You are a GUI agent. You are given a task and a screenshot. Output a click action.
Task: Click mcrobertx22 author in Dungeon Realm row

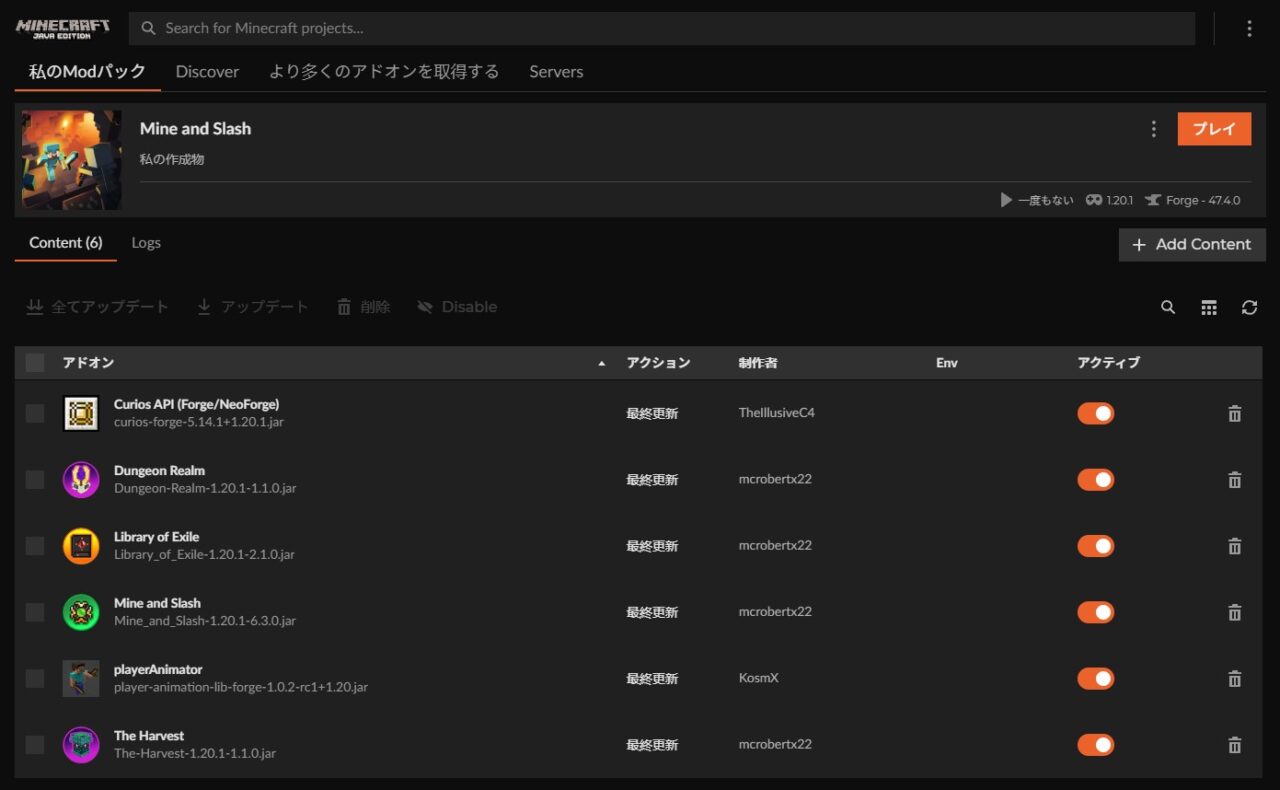coord(775,480)
